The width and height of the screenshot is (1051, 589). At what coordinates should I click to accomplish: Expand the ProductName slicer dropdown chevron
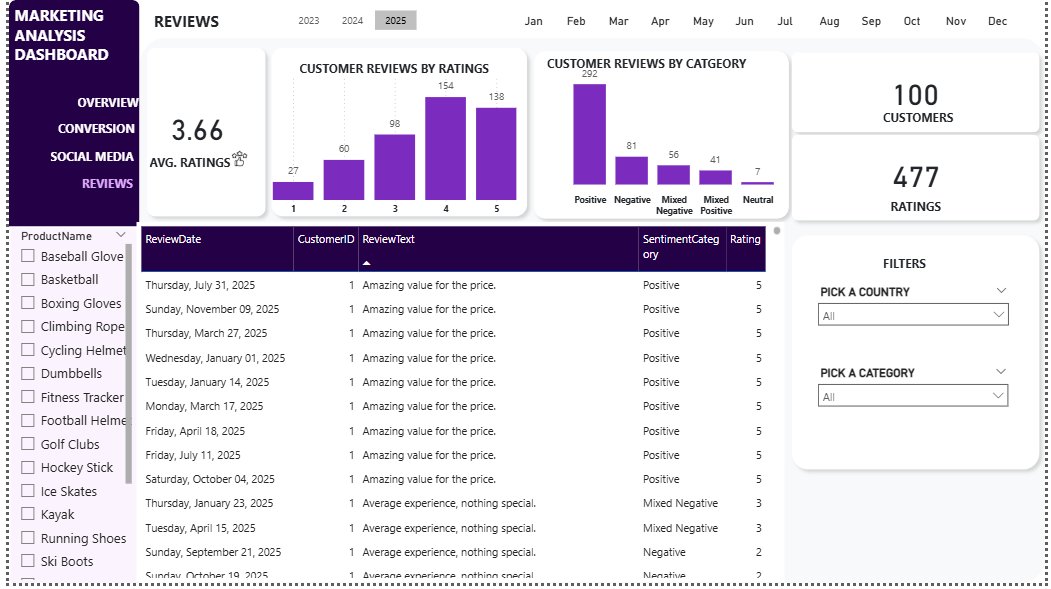tap(121, 235)
